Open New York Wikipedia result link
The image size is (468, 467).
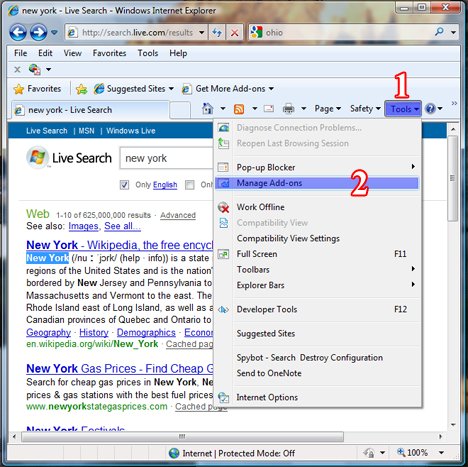(x=119, y=245)
